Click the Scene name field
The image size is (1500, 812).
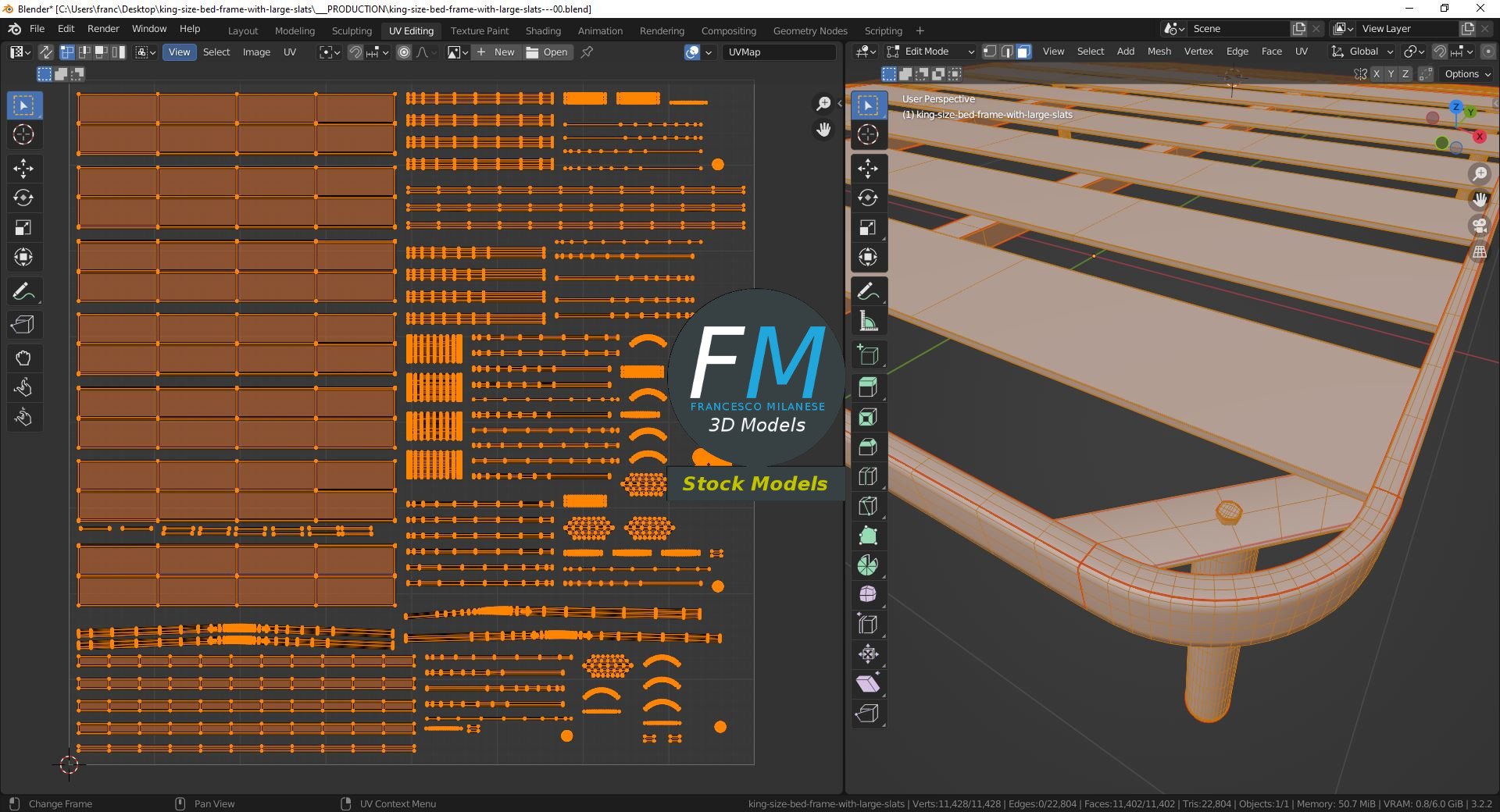coord(1239,29)
